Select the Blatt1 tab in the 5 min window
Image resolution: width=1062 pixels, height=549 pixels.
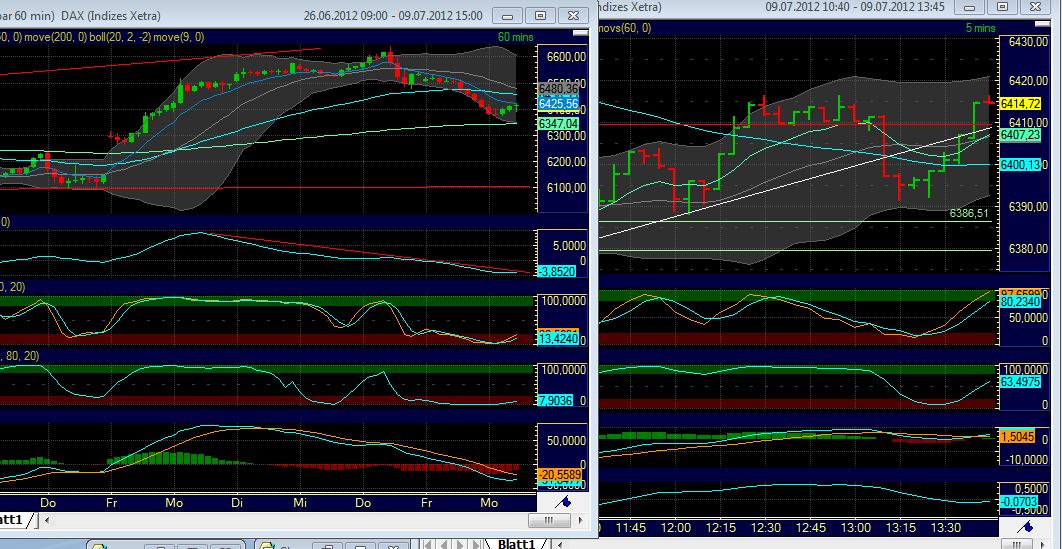[x=517, y=544]
